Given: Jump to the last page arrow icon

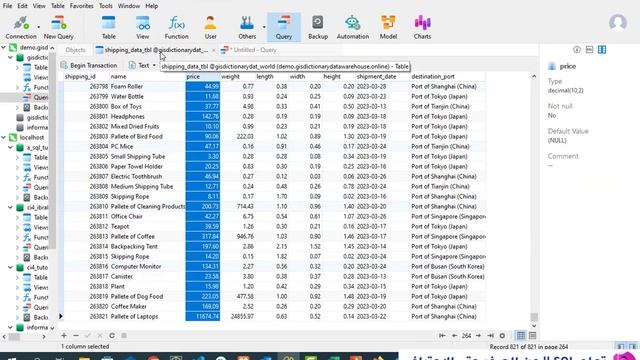Looking at the screenshot, I should coord(490,336).
